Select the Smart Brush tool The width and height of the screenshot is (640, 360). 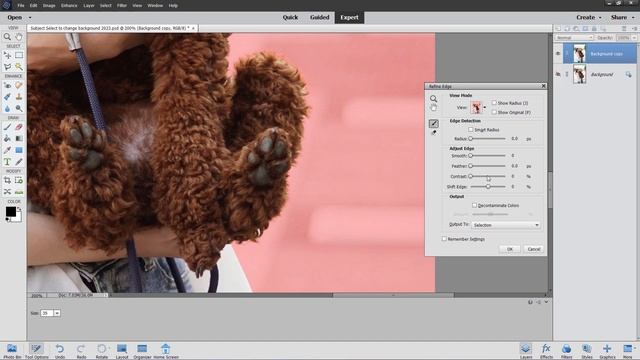pos(7,97)
